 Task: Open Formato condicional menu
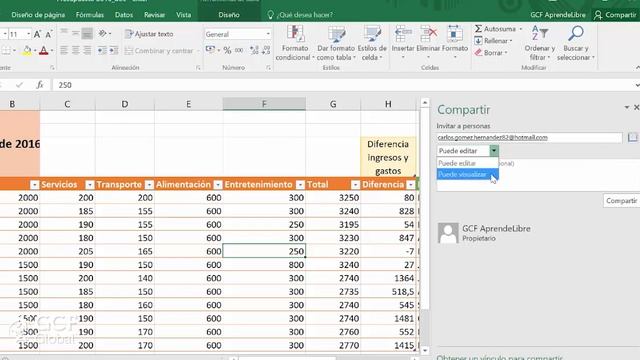[x=295, y=43]
